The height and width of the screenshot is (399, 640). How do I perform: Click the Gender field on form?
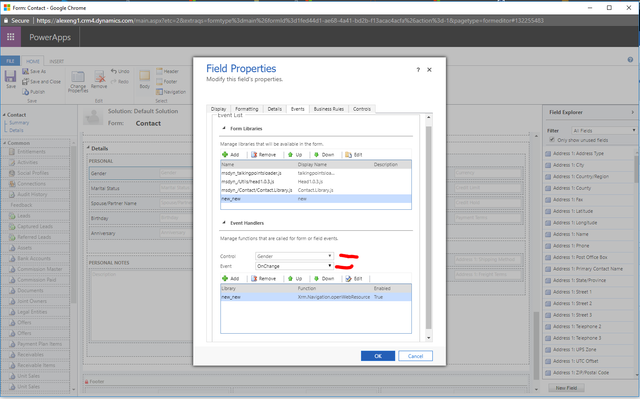click(140, 173)
